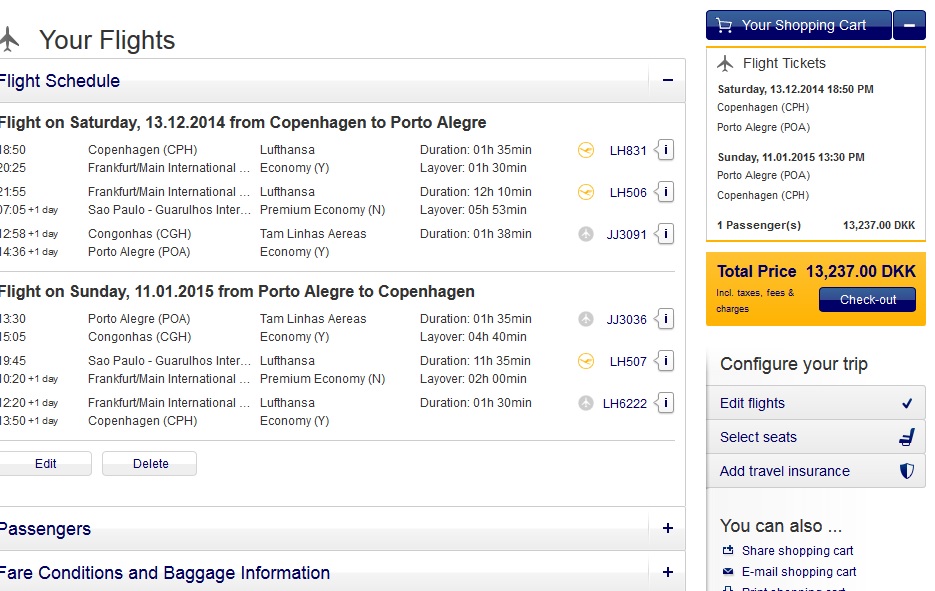This screenshot has height=591, width=935.
Task: Click the Edit button under flights
Action: pyautogui.click(x=46, y=464)
